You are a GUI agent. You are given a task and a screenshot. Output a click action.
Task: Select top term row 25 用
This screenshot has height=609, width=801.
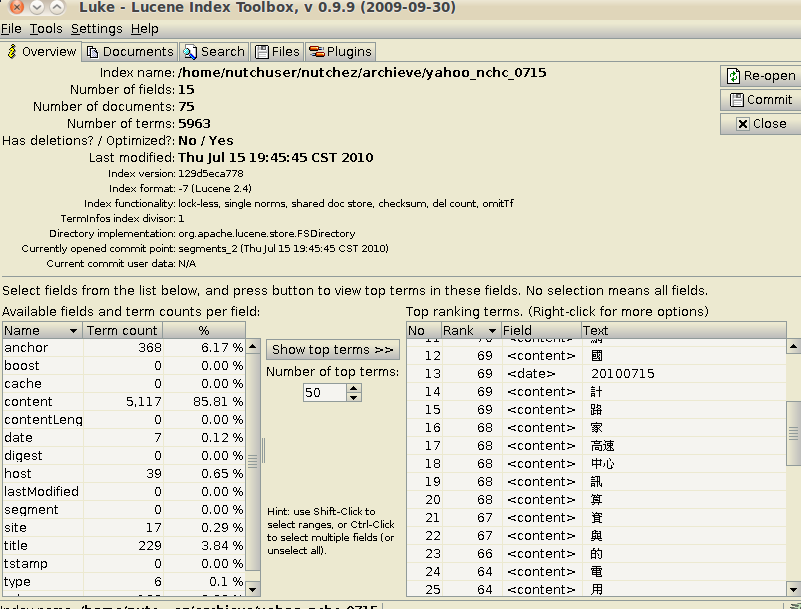click(x=596, y=589)
